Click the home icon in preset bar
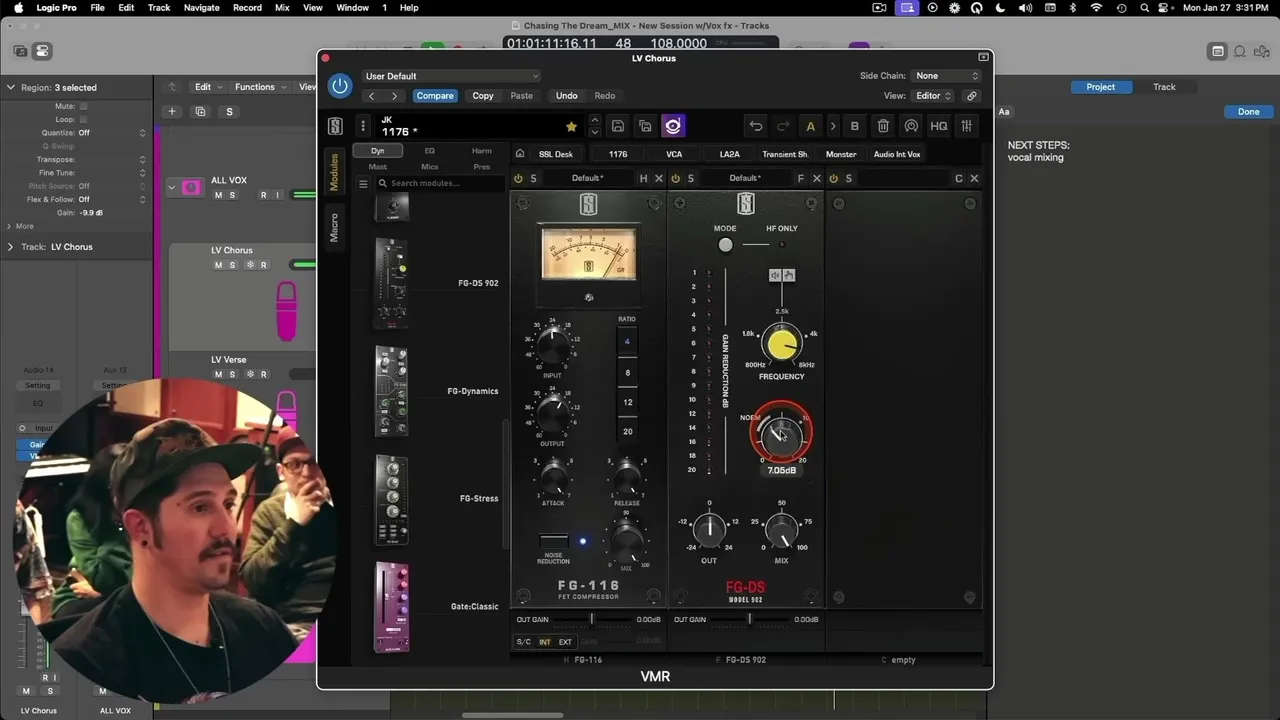Image resolution: width=1280 pixels, height=720 pixels. (520, 154)
